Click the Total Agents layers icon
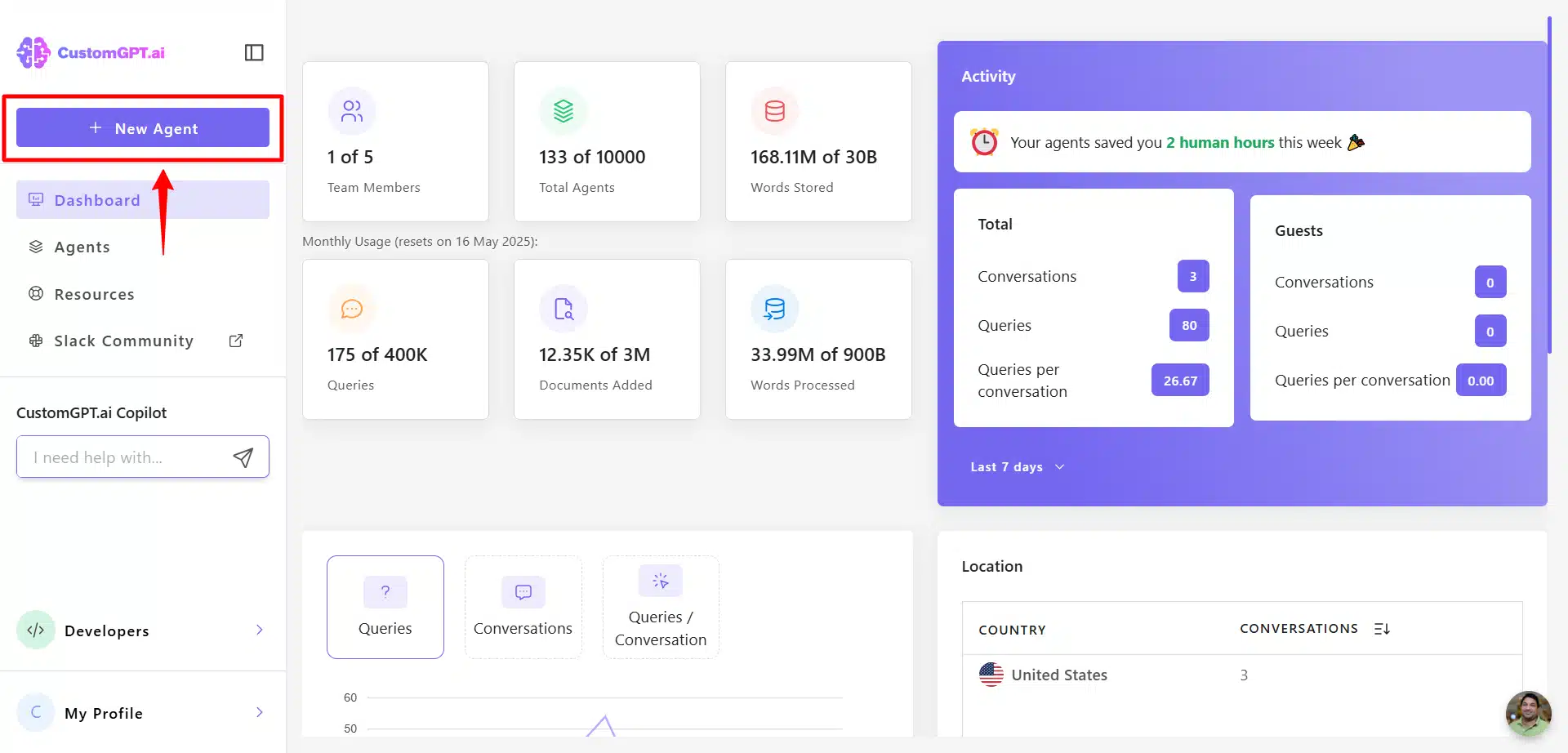The height and width of the screenshot is (753, 1568). coord(563,111)
